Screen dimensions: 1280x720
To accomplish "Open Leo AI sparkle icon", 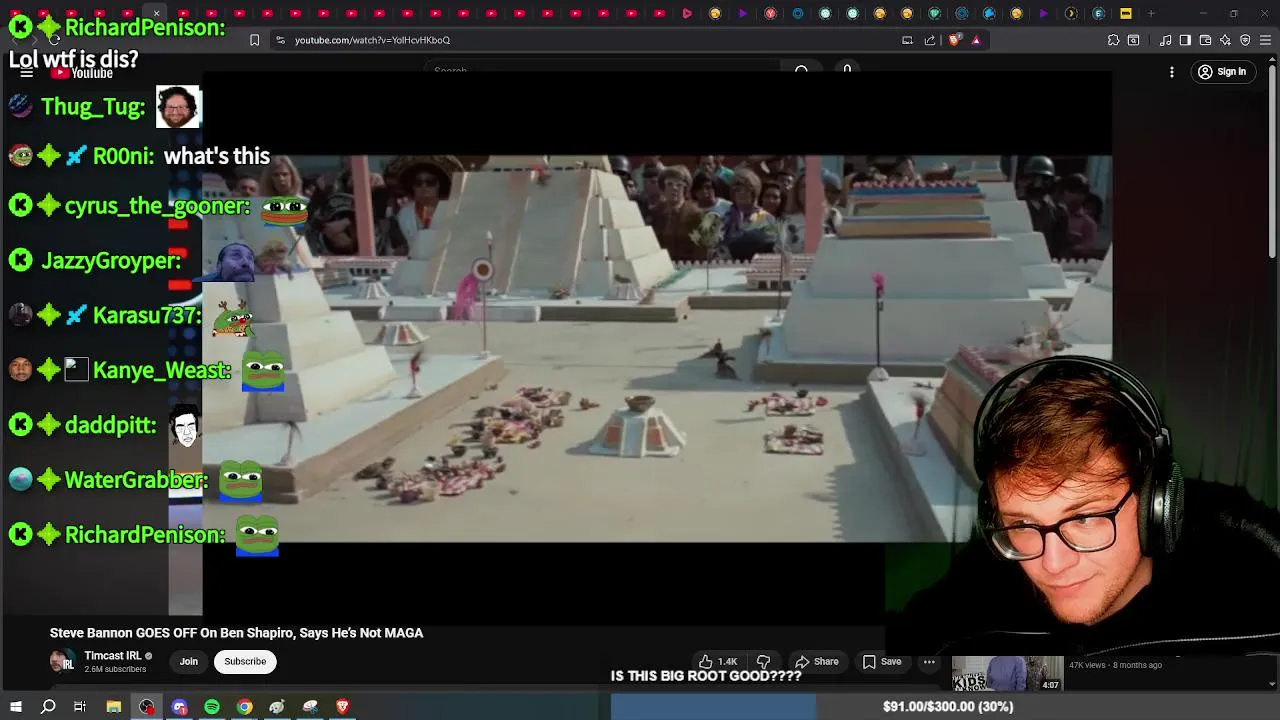I will pos(1225,40).
